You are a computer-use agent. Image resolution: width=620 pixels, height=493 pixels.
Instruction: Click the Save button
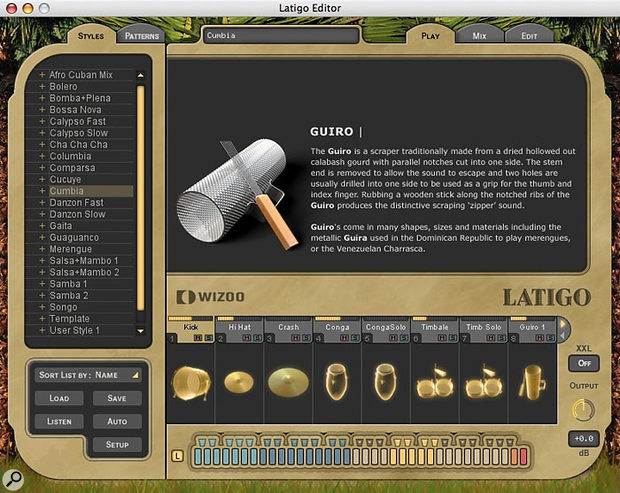point(117,398)
